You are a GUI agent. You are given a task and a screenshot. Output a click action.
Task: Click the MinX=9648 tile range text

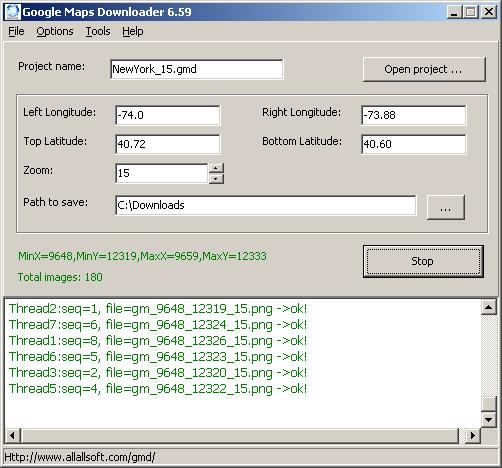pyautogui.click(x=142, y=256)
